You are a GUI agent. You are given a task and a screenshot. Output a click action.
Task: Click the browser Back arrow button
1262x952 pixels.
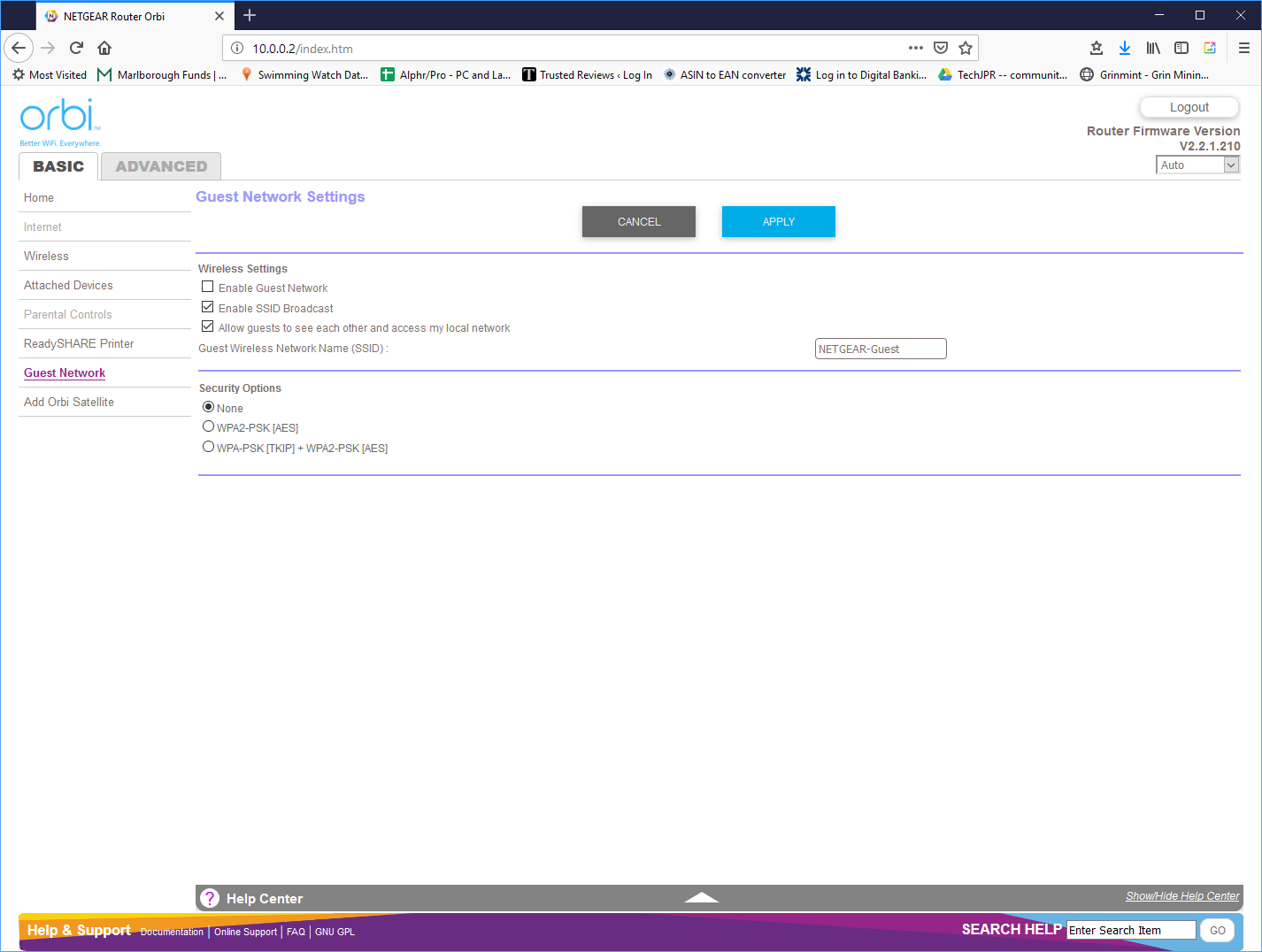(x=19, y=48)
